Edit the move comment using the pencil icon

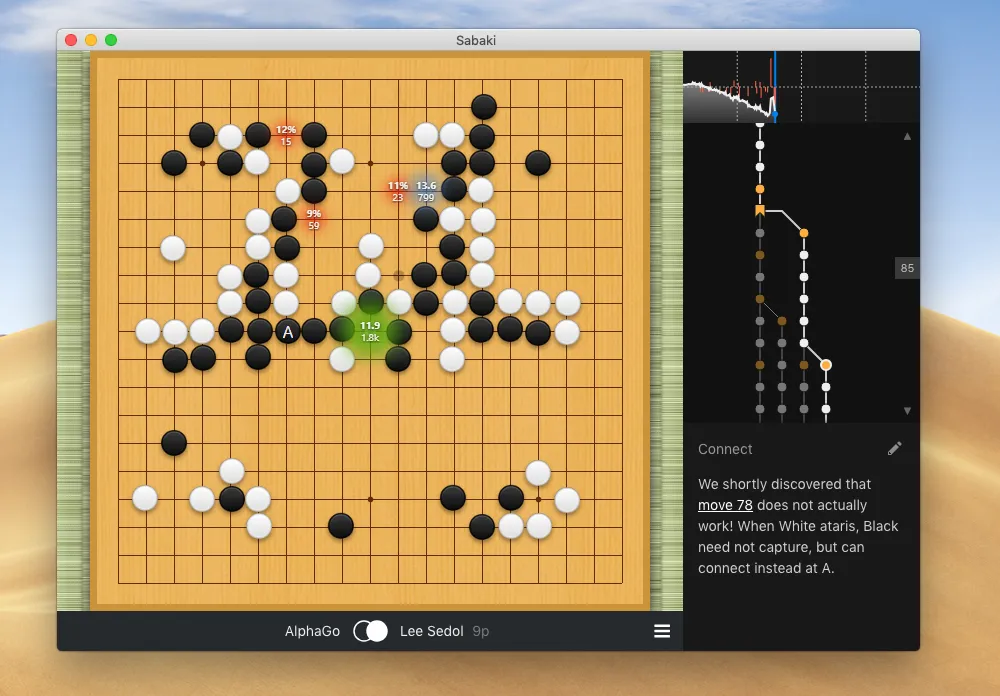click(894, 448)
